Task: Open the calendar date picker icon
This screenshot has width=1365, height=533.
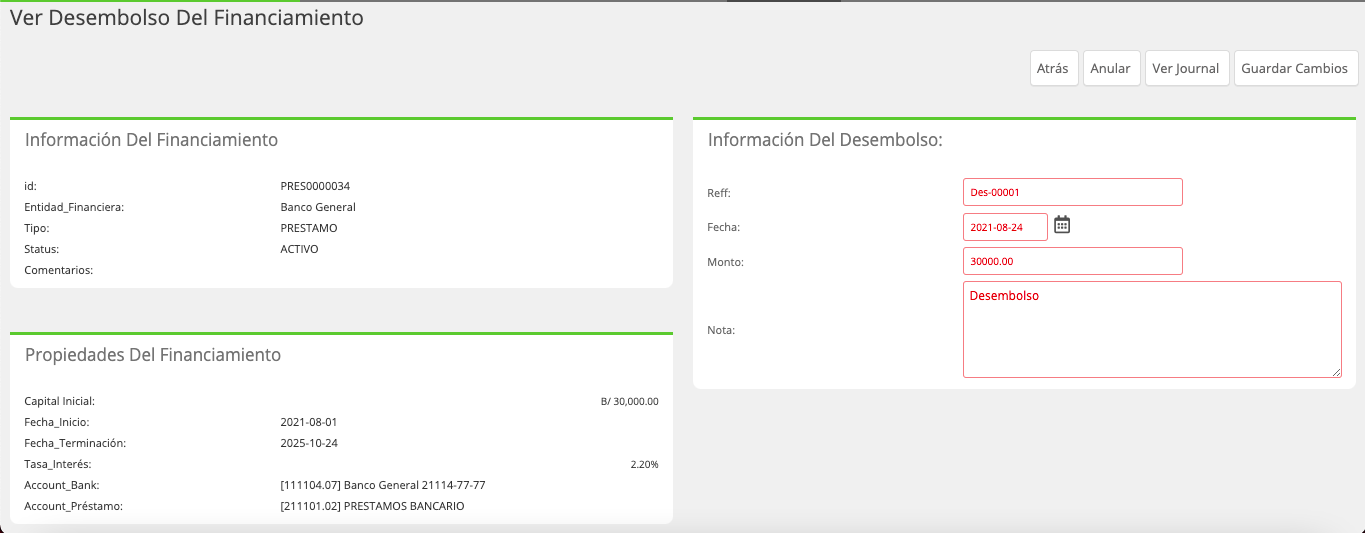Action: [x=1062, y=225]
